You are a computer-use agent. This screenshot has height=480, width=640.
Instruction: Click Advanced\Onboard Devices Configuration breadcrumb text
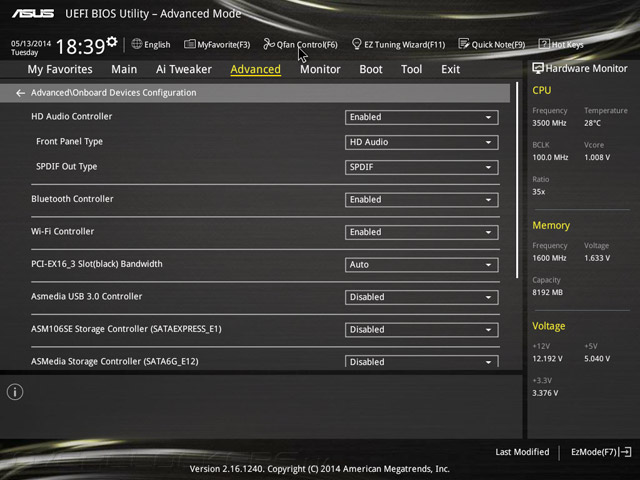pyautogui.click(x=113, y=93)
